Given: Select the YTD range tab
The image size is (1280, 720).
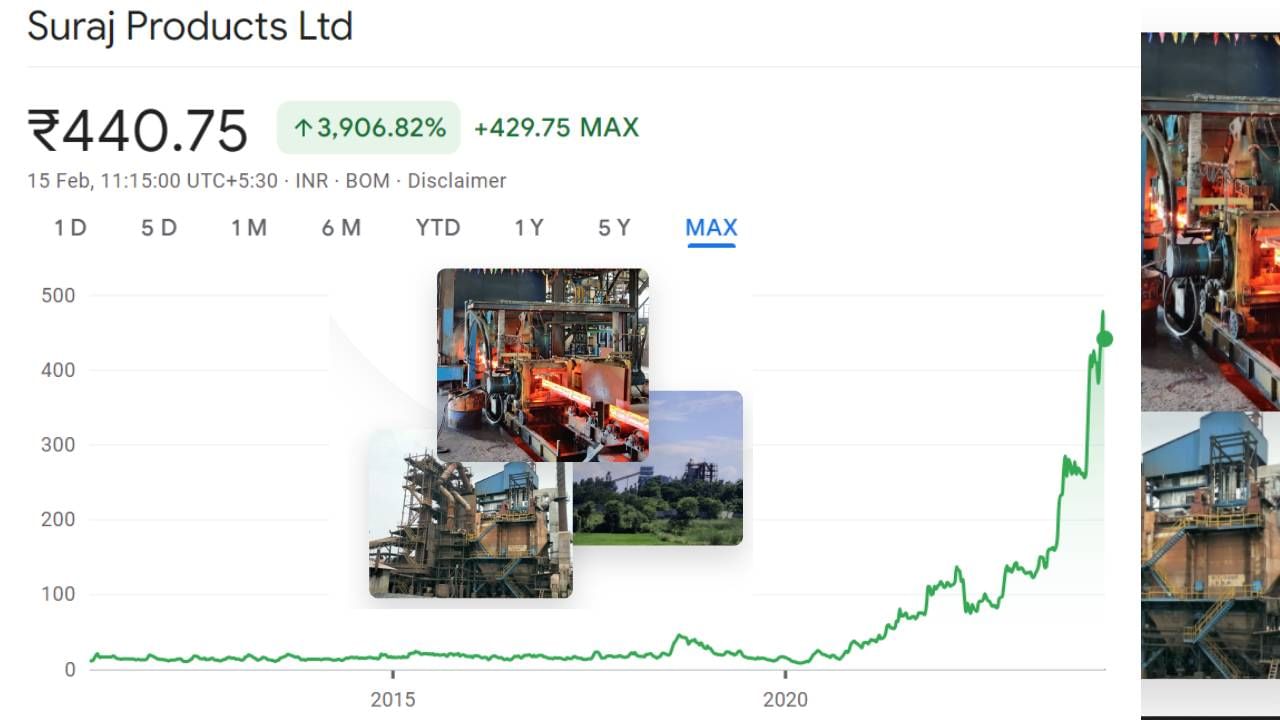Looking at the screenshot, I should (x=438, y=228).
